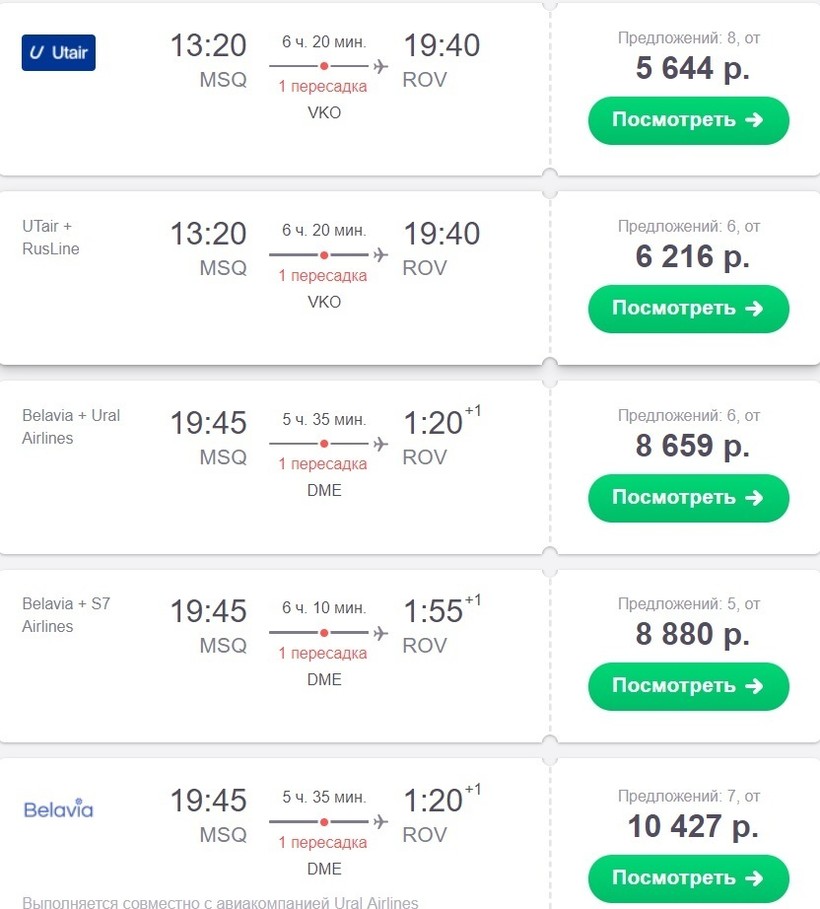Click the 8 659 р. price
The height and width of the screenshot is (909, 820).
pos(692,445)
